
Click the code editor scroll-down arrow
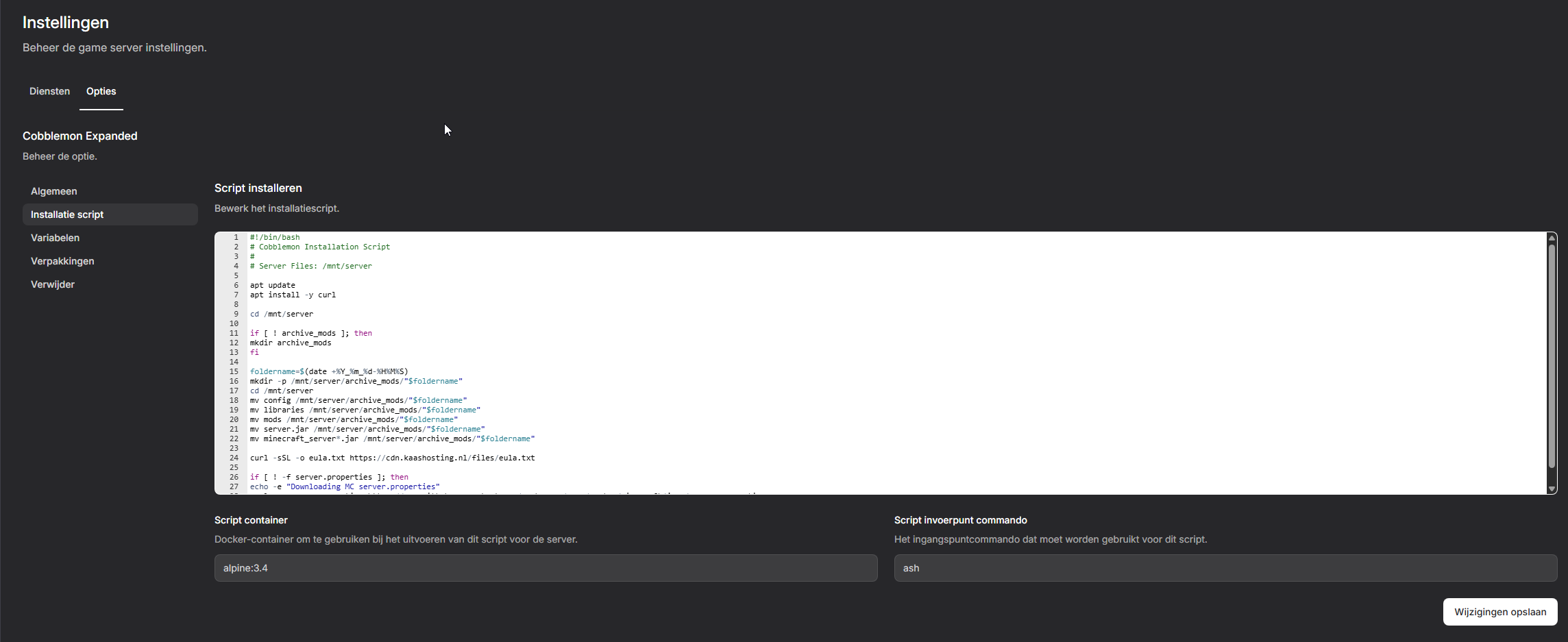click(x=1552, y=489)
